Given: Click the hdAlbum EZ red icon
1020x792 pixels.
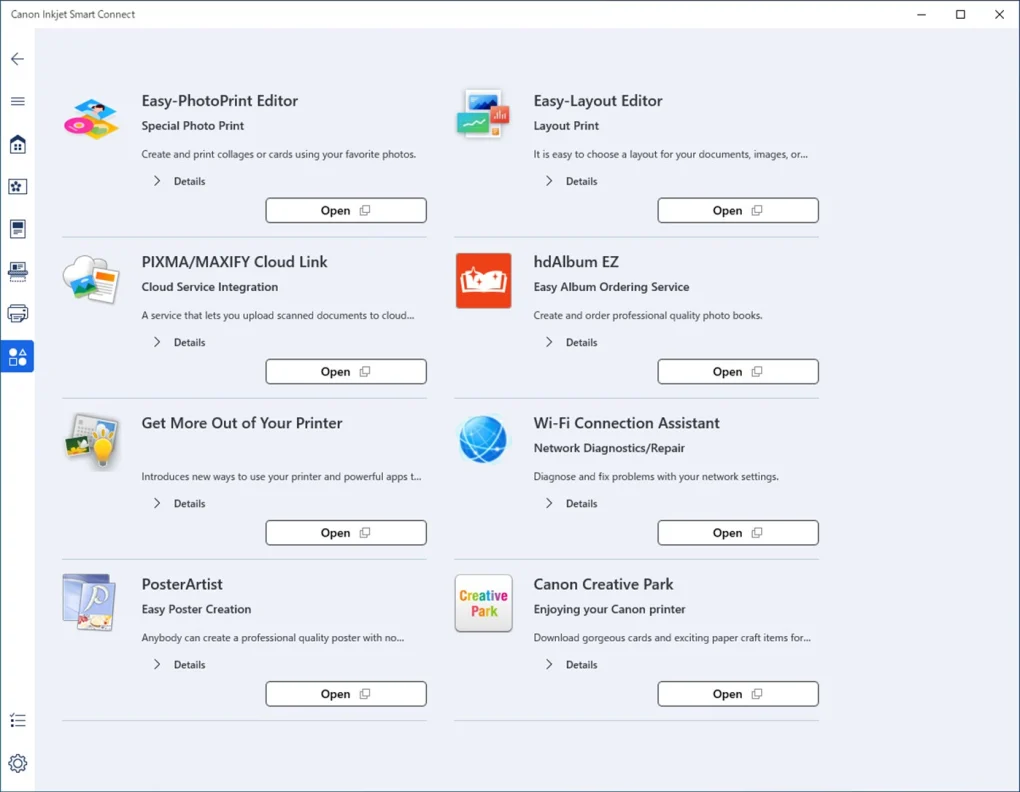Looking at the screenshot, I should tap(483, 280).
